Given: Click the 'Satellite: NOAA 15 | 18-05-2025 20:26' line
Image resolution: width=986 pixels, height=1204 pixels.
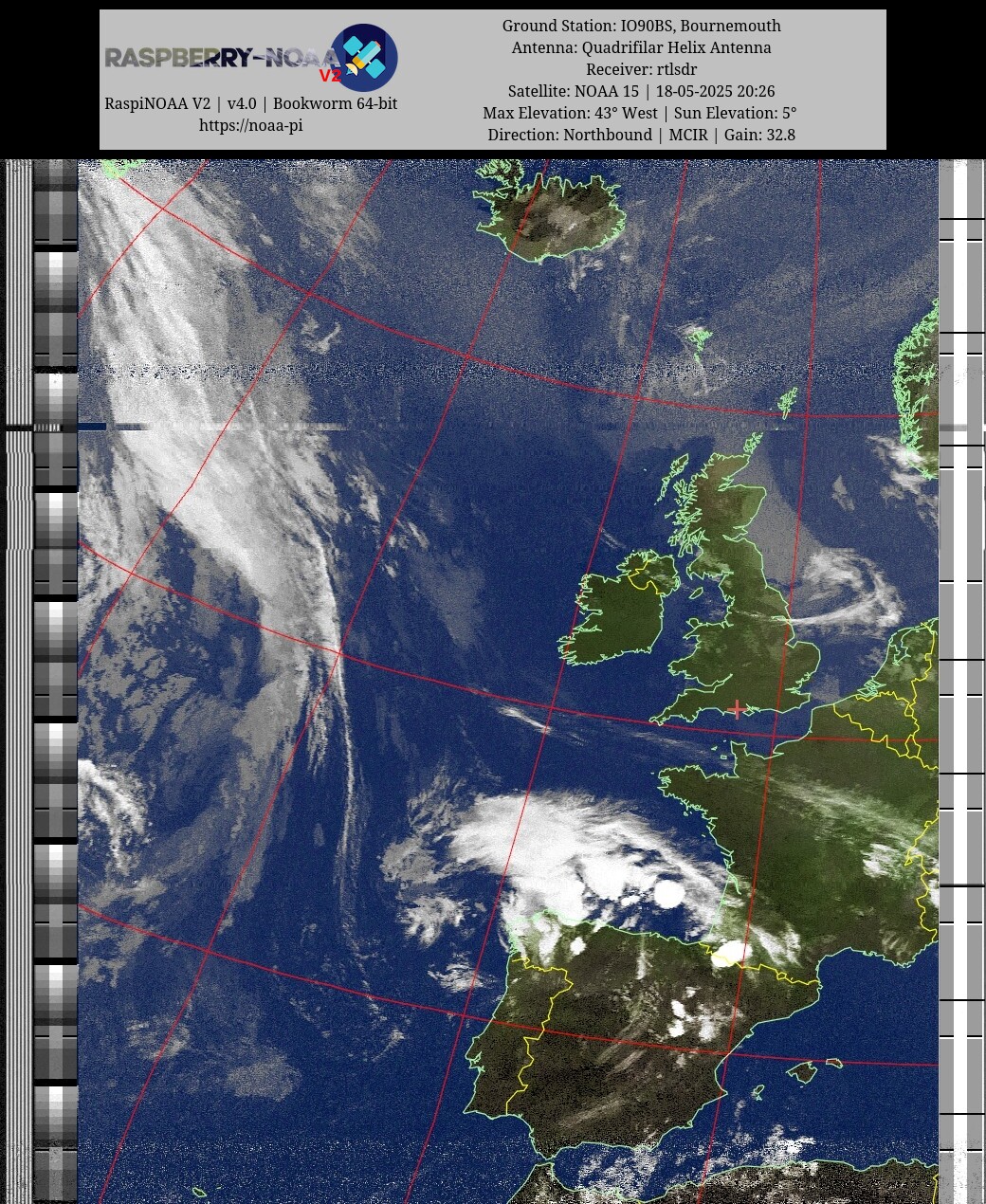Looking at the screenshot, I should pyautogui.click(x=642, y=91).
